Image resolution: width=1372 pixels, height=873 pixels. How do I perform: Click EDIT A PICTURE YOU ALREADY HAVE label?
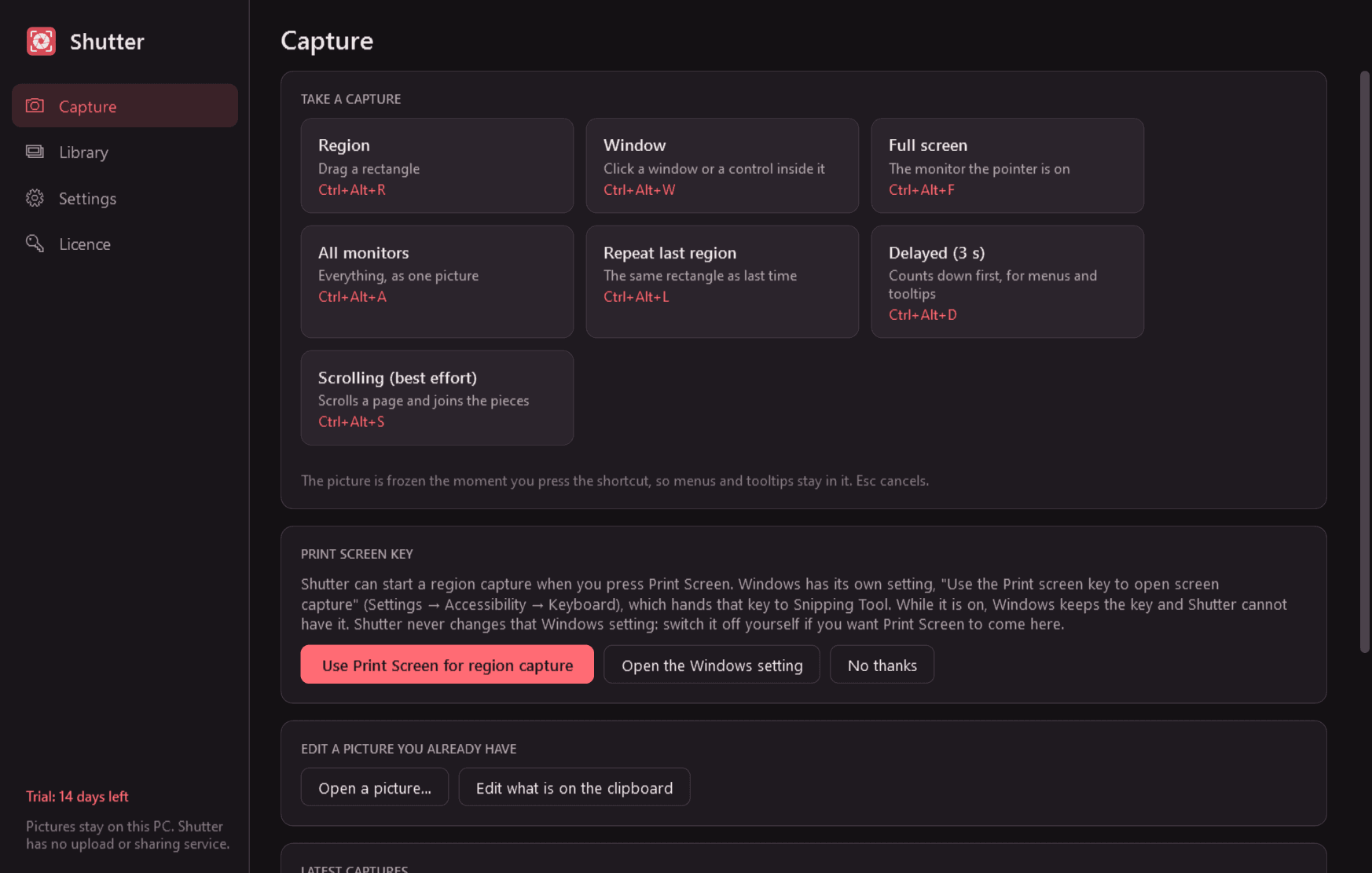tap(409, 749)
